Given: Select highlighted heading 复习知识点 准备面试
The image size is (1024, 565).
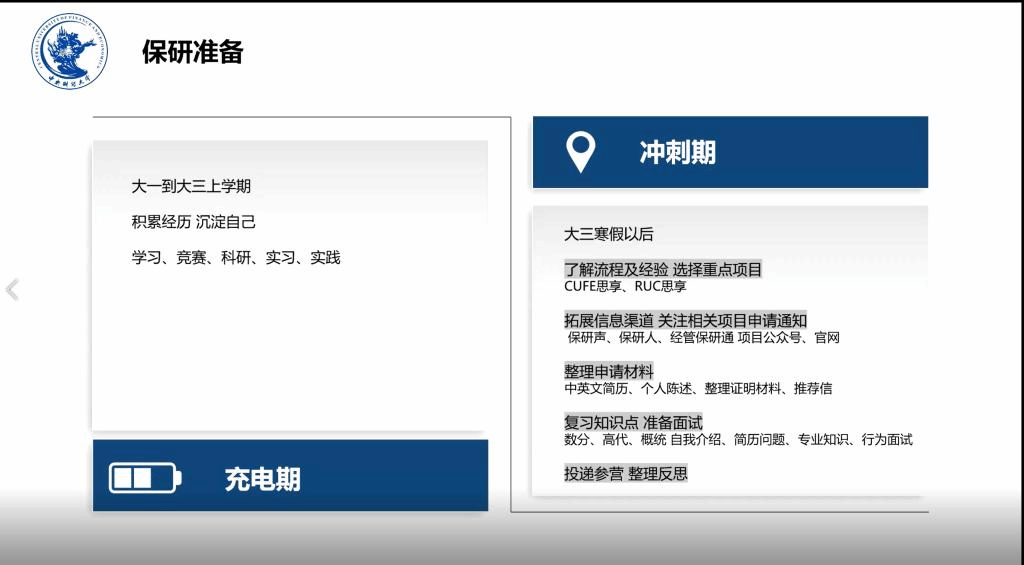Looking at the screenshot, I should [633, 422].
